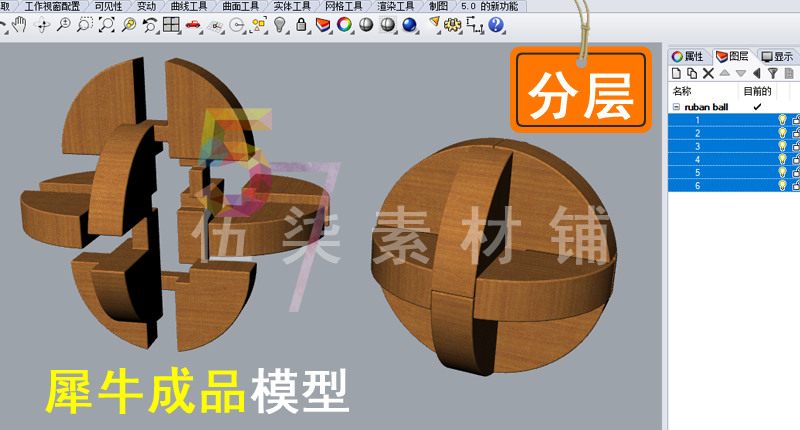This screenshot has height=430, width=800.
Task: Select layer named 6
Action: [x=697, y=186]
